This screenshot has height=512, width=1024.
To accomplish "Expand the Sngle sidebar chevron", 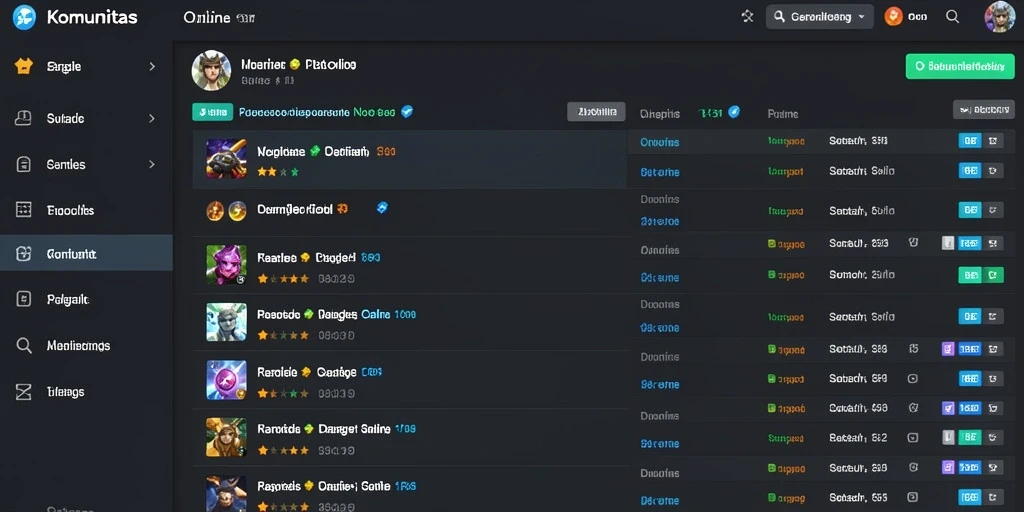I will [x=152, y=66].
